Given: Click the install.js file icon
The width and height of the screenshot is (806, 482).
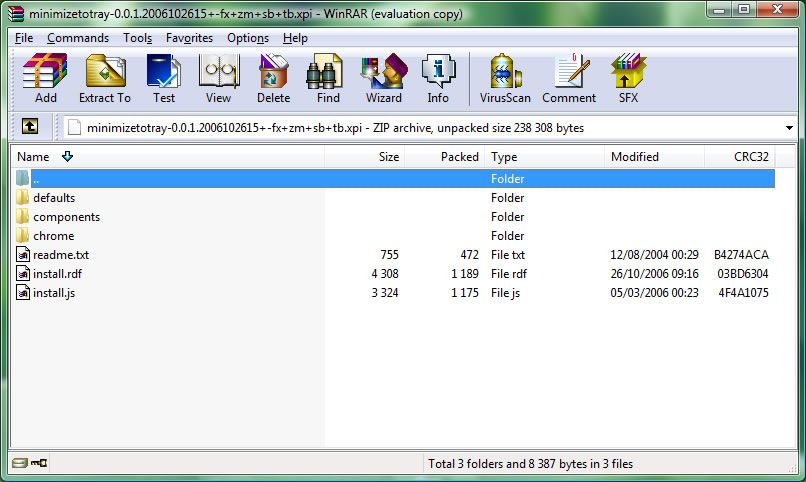Looking at the screenshot, I should point(23,292).
